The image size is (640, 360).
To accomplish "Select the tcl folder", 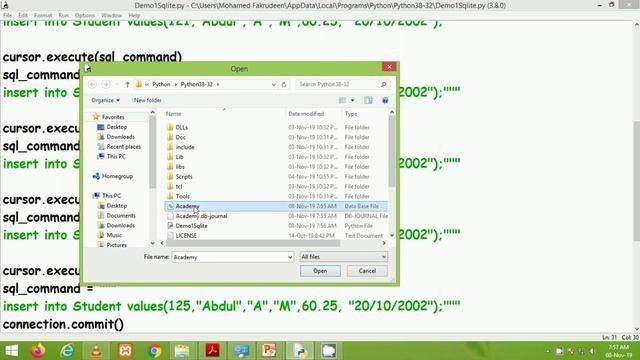I will tap(179, 186).
